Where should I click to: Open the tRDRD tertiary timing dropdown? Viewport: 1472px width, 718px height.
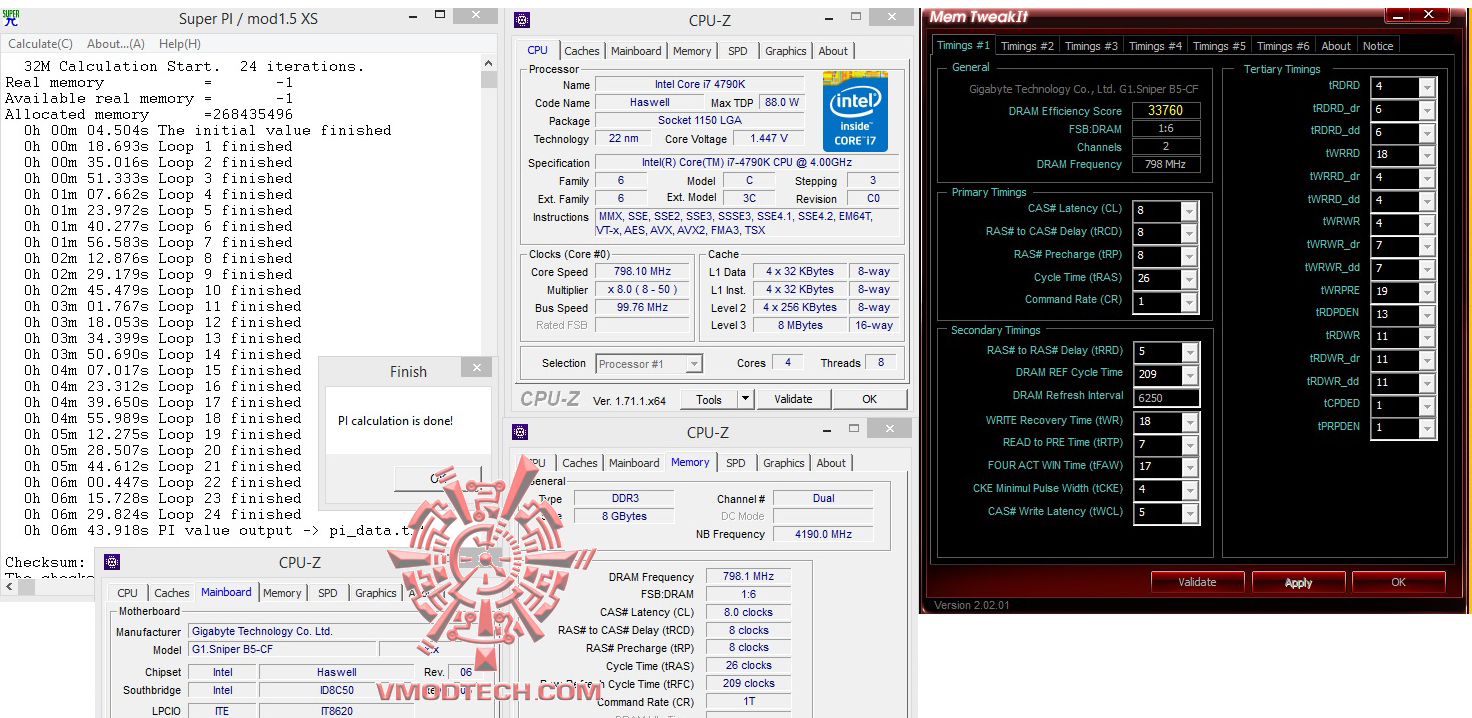pyautogui.click(x=1427, y=88)
